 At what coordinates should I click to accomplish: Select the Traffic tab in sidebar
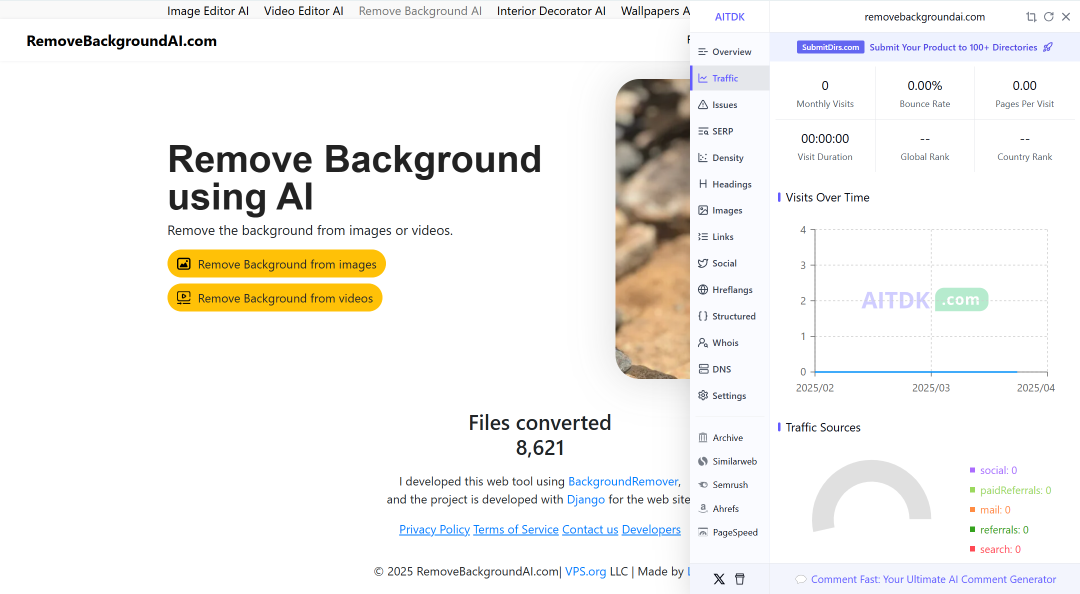click(x=729, y=78)
